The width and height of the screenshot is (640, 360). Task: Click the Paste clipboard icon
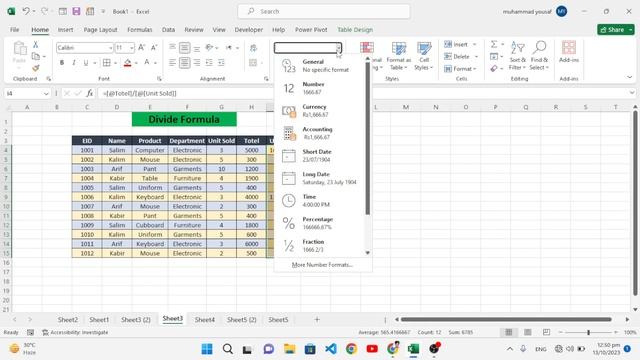pos(20,49)
